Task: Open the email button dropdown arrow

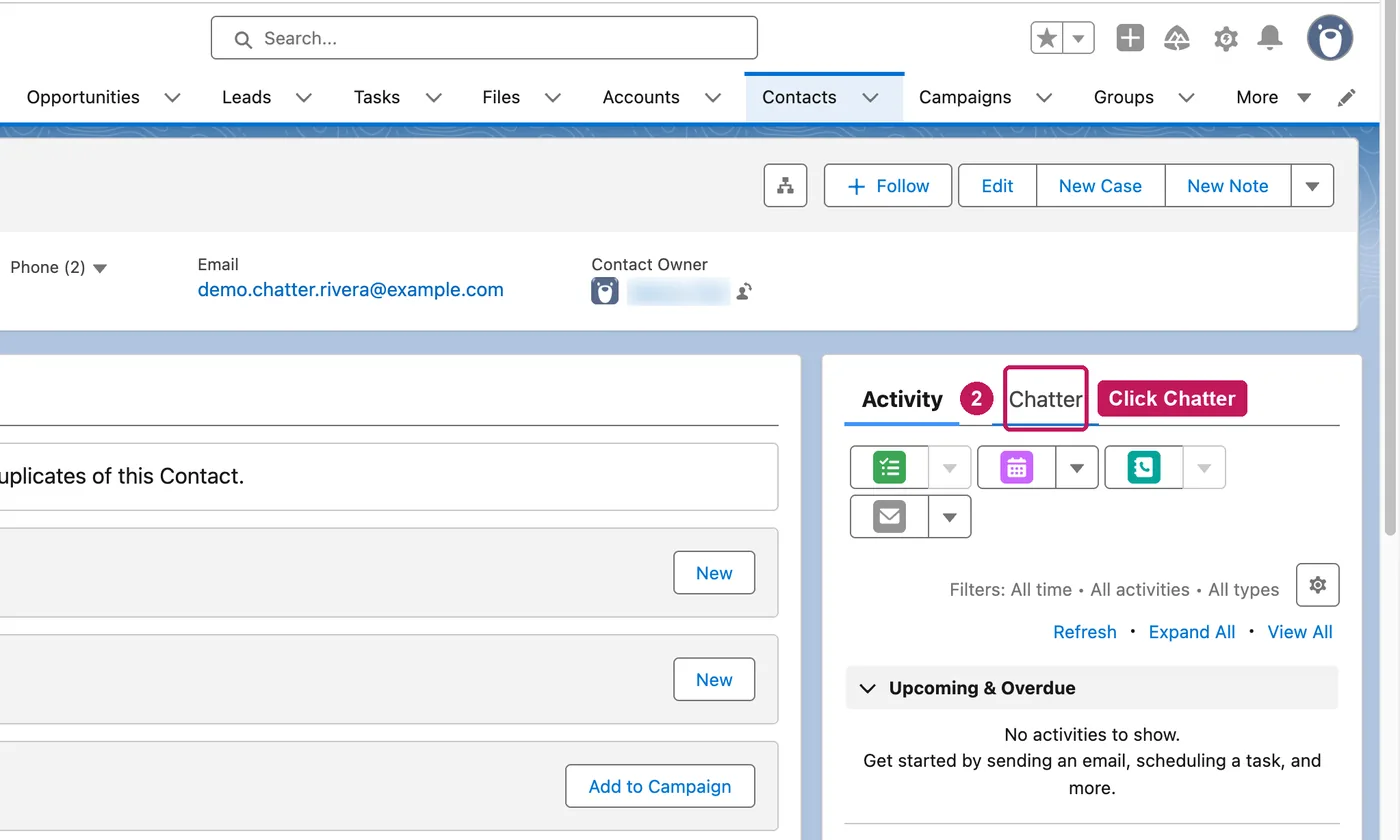Action: point(950,517)
